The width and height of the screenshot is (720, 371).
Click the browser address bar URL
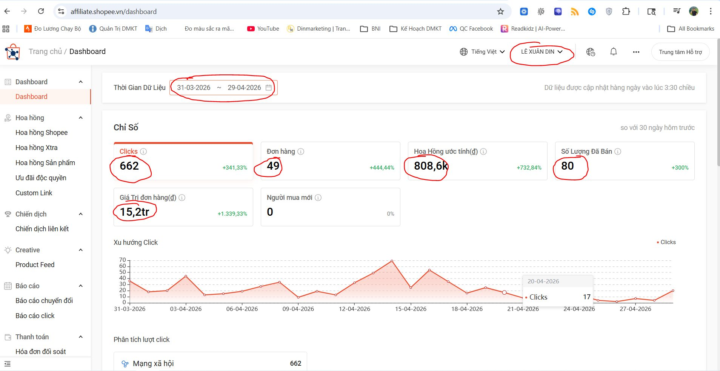(x=113, y=11)
